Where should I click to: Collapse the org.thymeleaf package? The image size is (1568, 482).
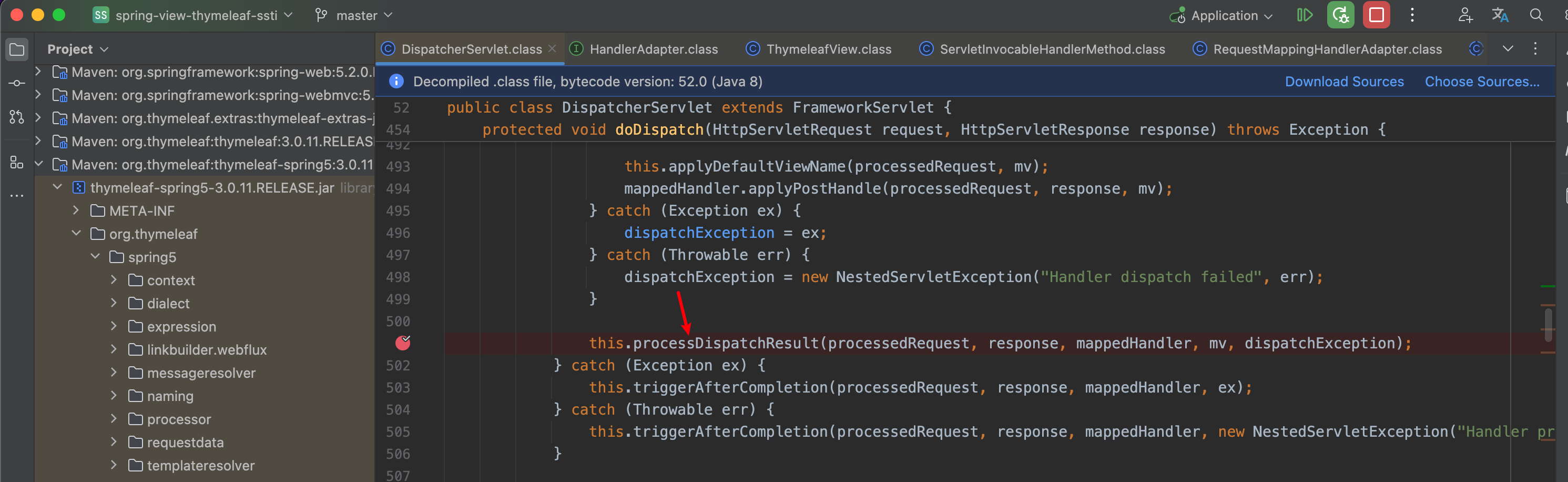point(76,234)
